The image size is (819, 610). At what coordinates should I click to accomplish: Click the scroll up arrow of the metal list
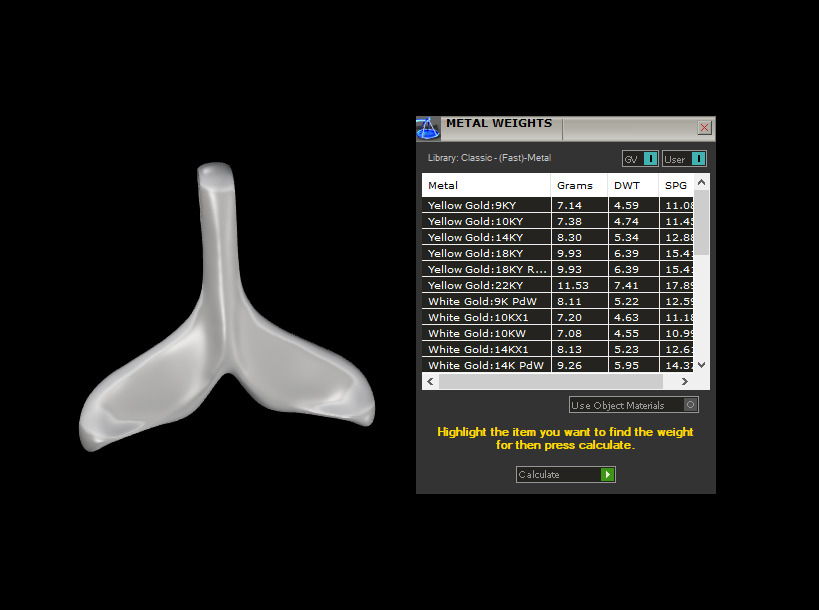(x=701, y=182)
